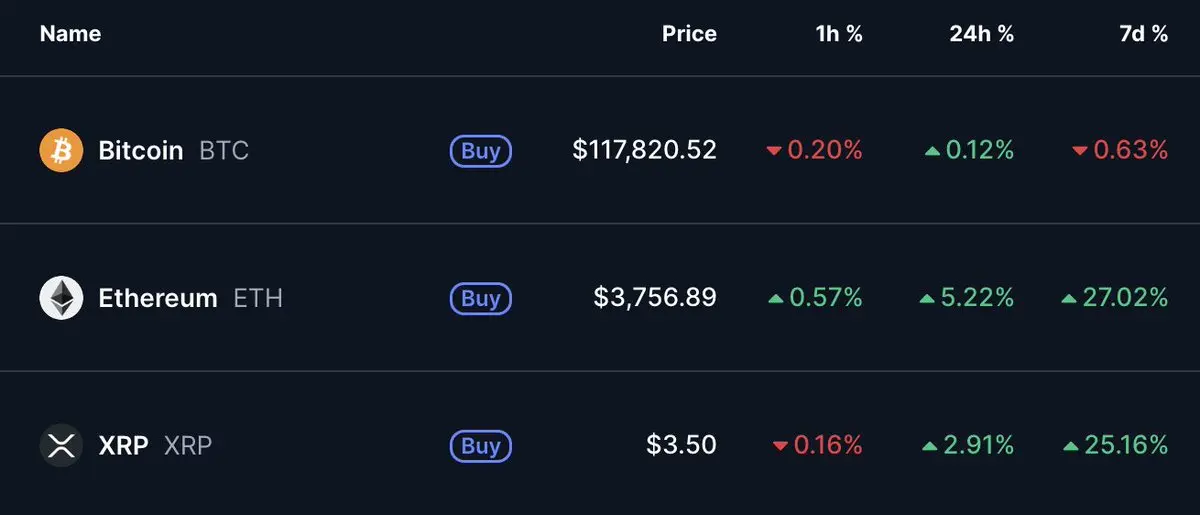Image resolution: width=1200 pixels, height=515 pixels.
Task: Click Bitcoin's red 1h down arrow
Action: [773, 151]
